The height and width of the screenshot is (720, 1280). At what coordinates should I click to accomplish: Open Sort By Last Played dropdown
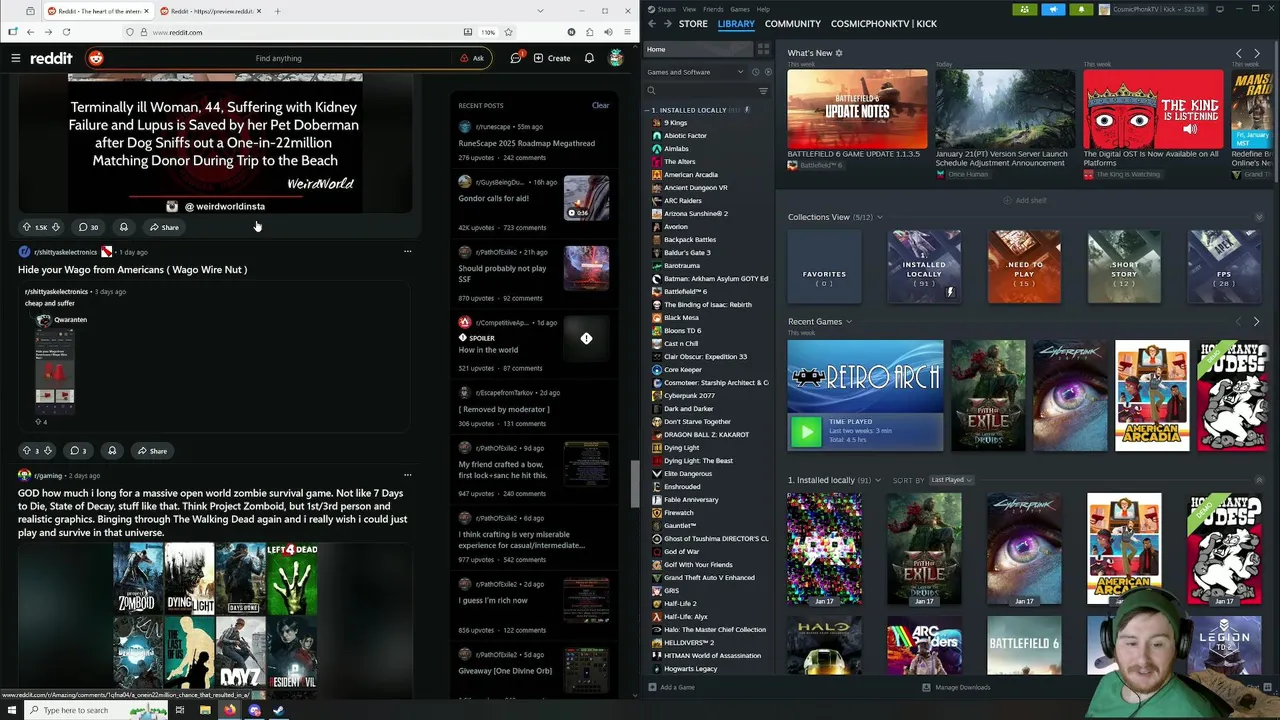click(950, 480)
